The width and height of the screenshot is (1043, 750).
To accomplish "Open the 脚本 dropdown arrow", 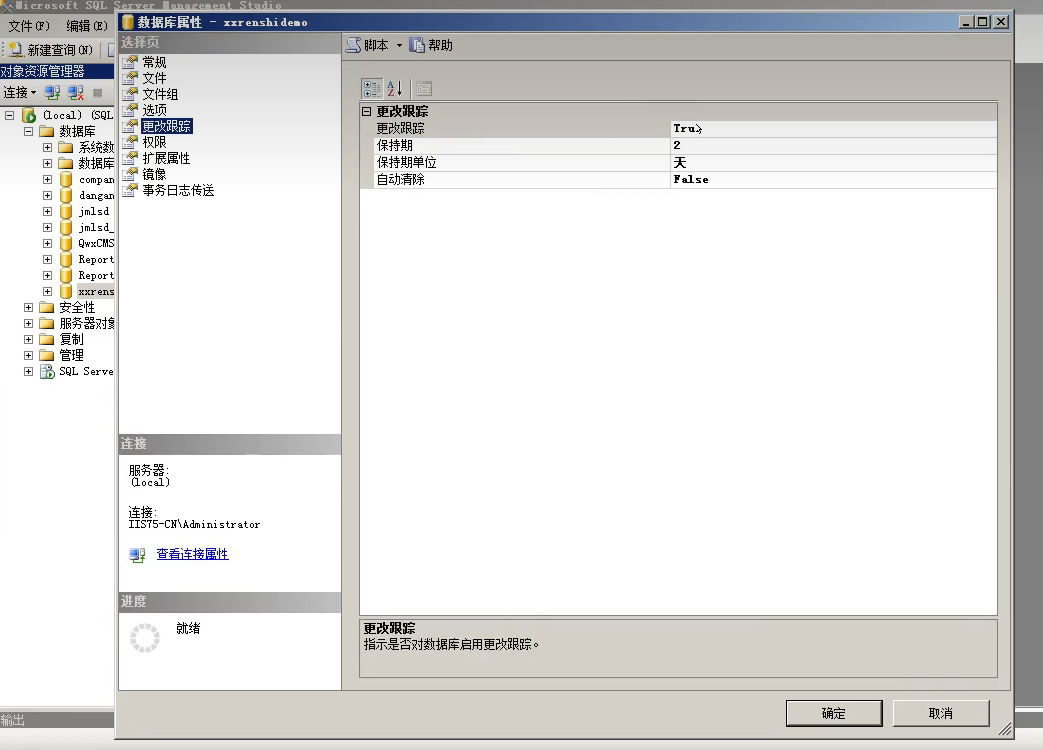I will (x=399, y=45).
